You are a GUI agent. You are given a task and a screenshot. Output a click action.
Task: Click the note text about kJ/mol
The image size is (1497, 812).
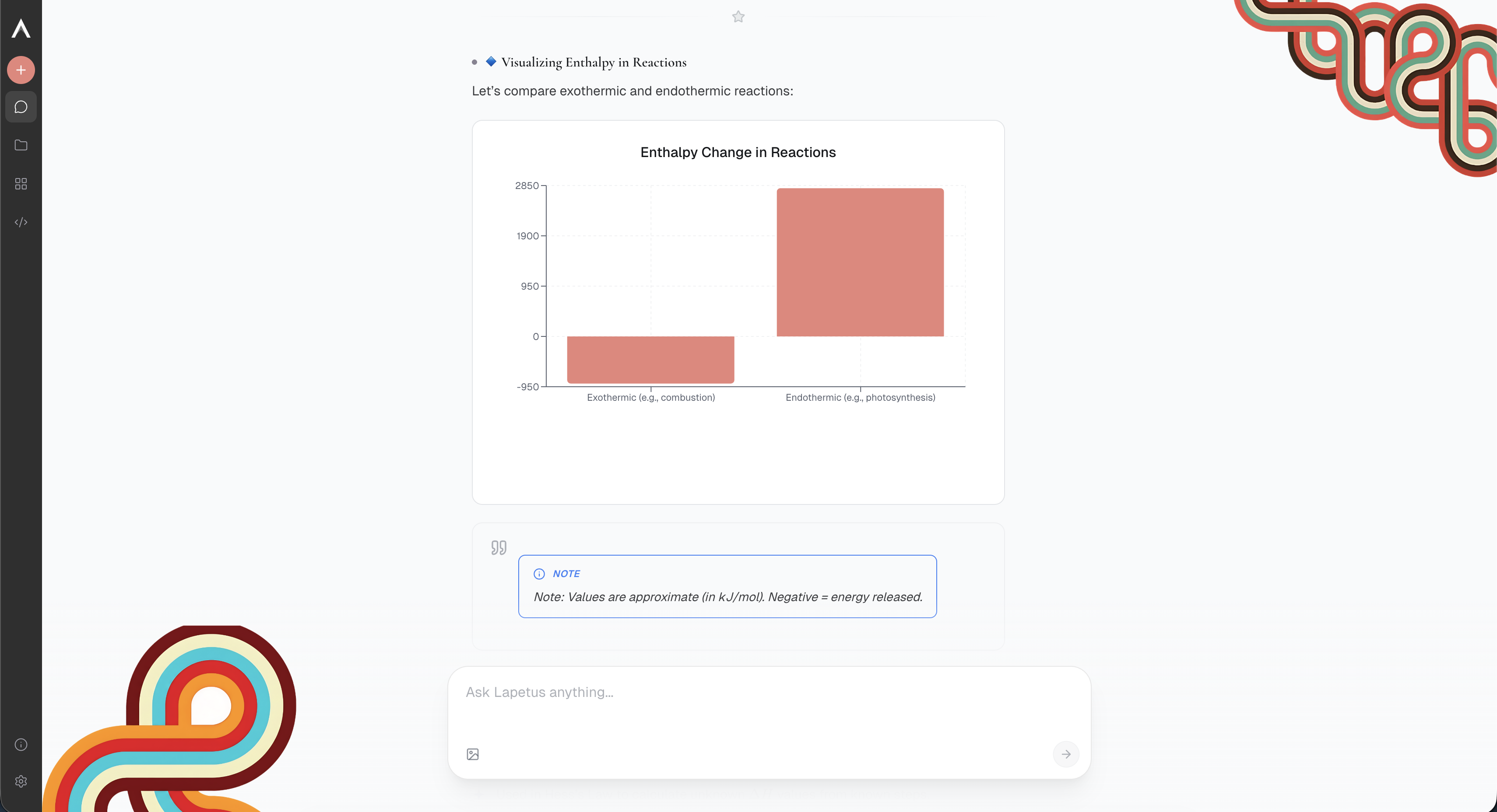727,597
